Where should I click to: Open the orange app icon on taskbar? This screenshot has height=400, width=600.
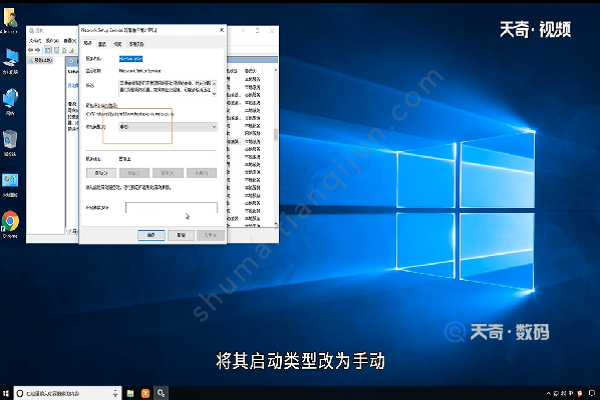click(x=145, y=393)
